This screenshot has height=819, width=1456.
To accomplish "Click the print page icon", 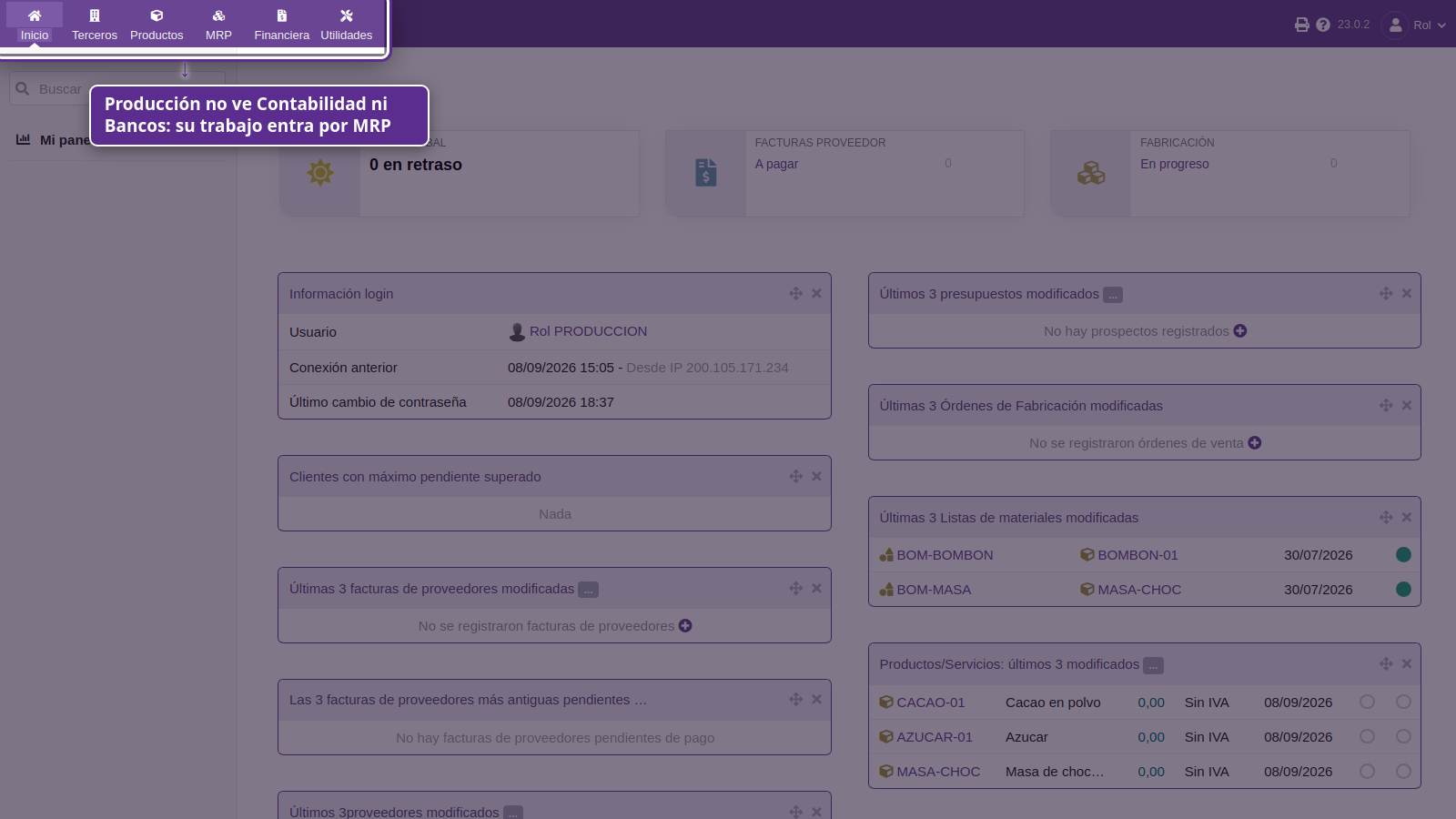I will [x=1302, y=25].
